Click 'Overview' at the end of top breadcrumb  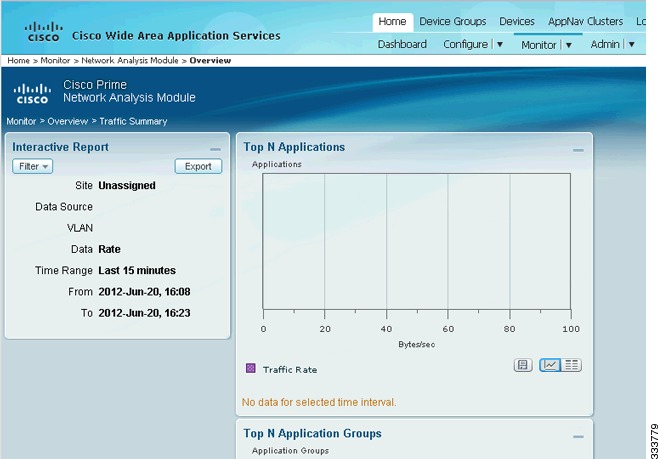[210, 61]
